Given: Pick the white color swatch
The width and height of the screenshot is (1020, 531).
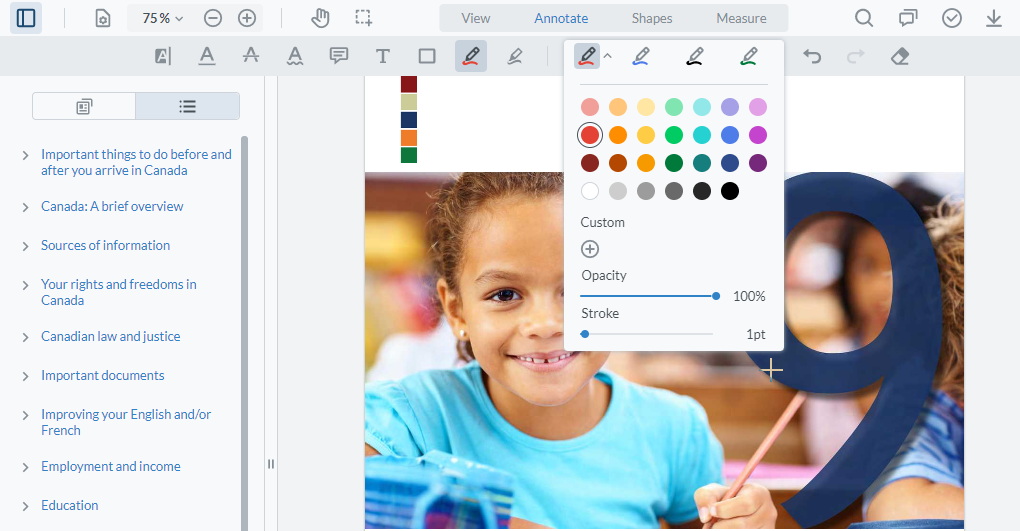Looking at the screenshot, I should (590, 191).
